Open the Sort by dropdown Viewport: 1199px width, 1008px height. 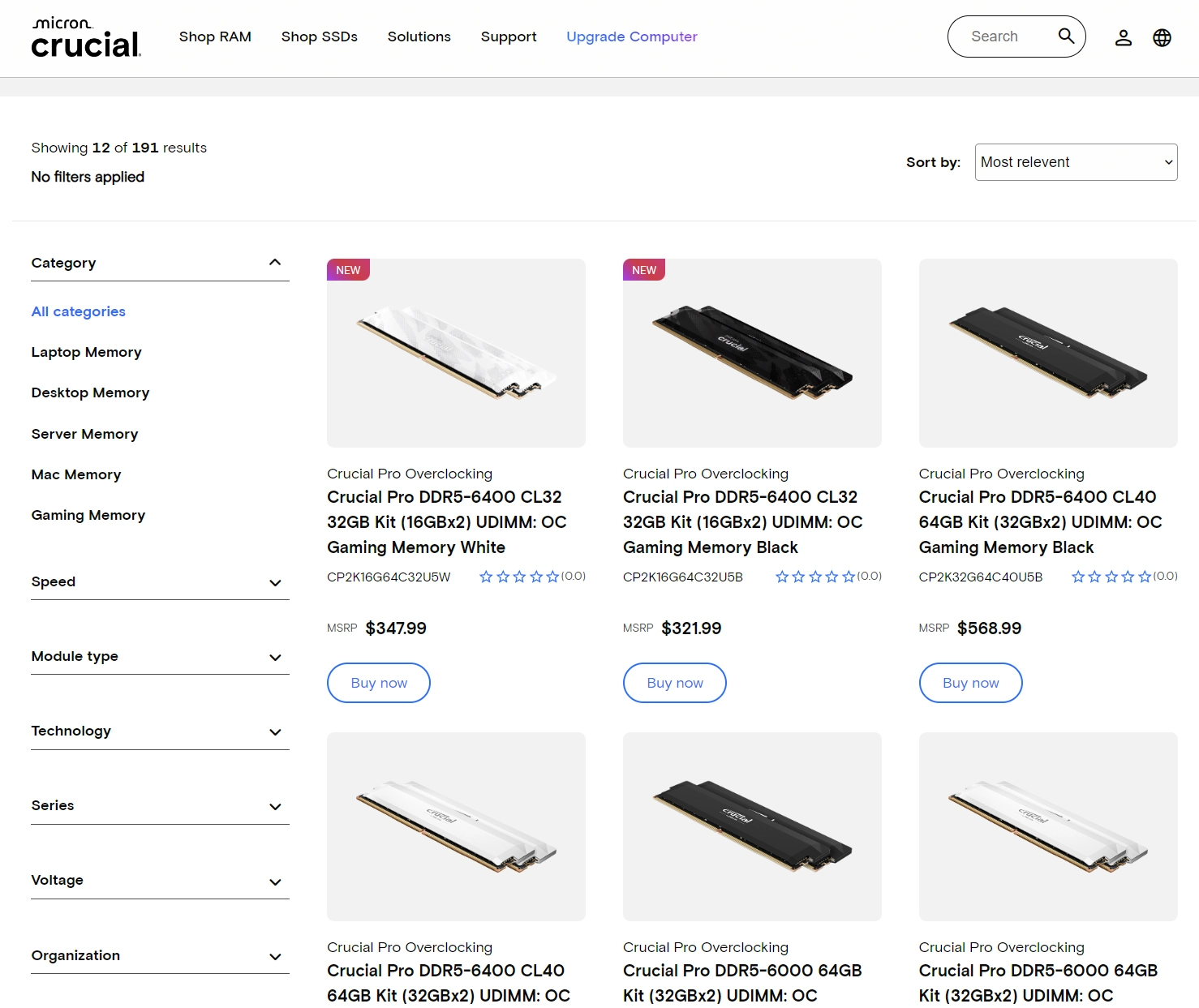coord(1075,161)
